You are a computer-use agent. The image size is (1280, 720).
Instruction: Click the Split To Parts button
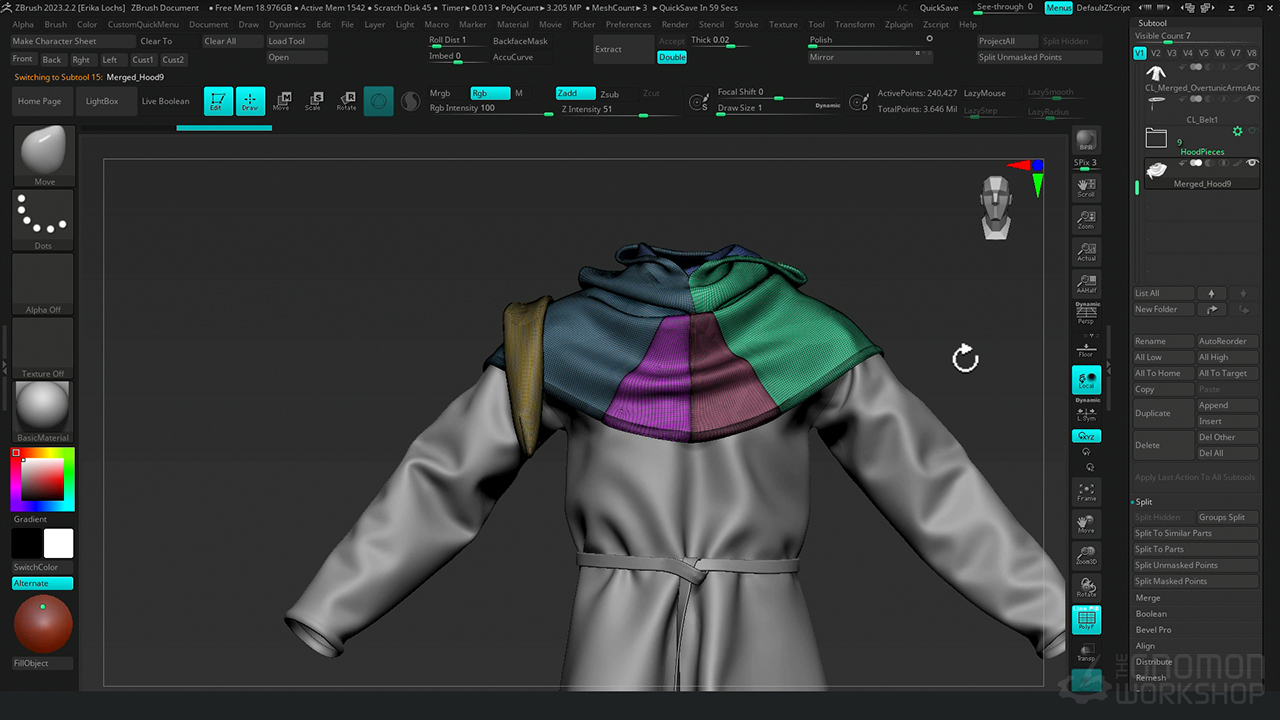click(1159, 549)
